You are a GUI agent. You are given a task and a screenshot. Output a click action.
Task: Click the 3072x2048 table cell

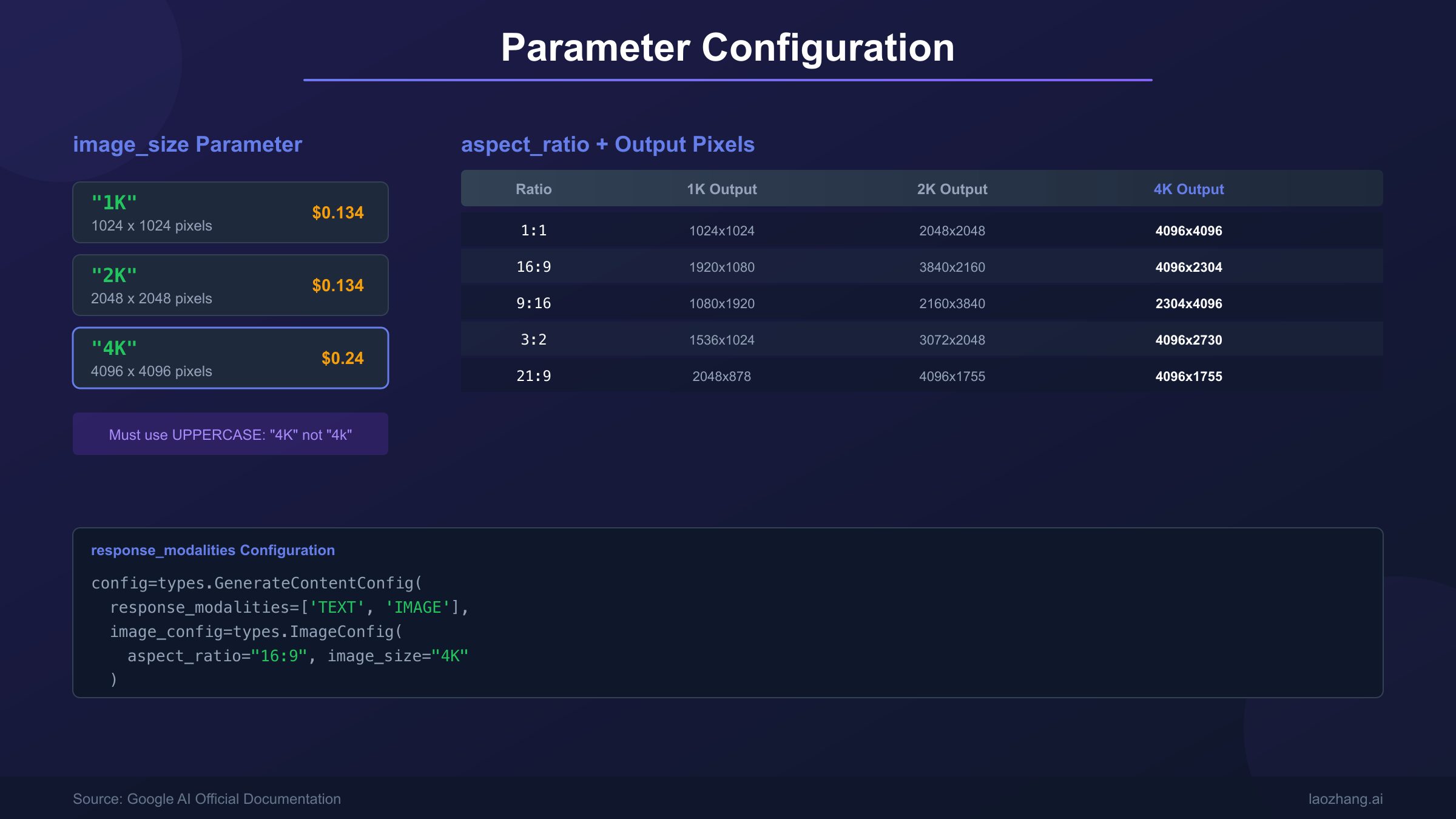952,340
